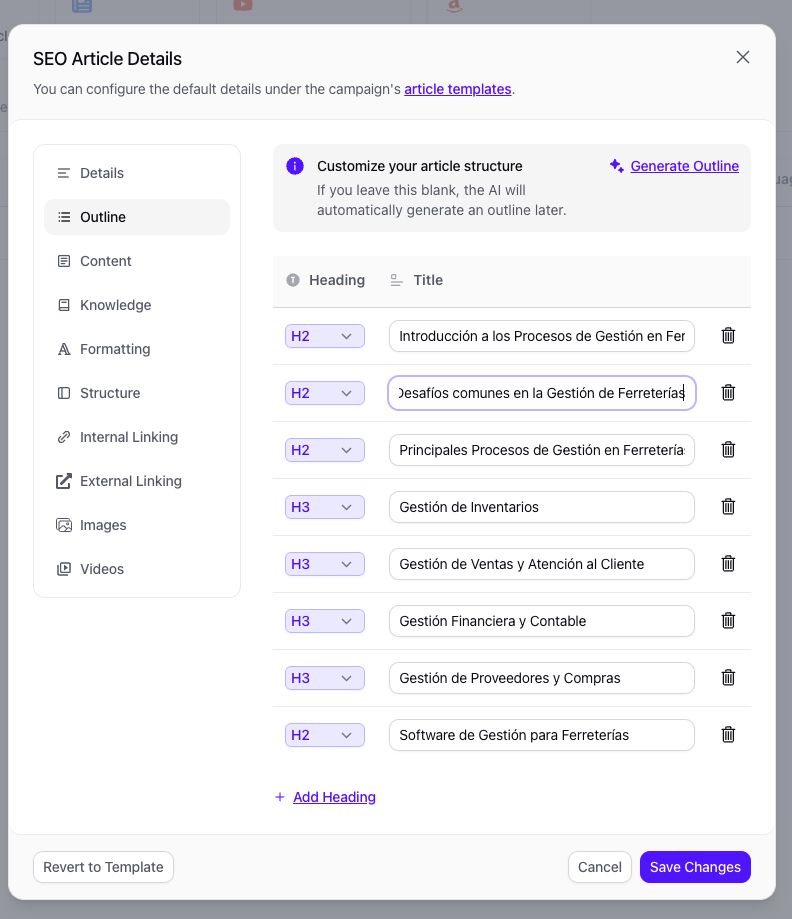Cancel the article detail changes

pos(600,867)
